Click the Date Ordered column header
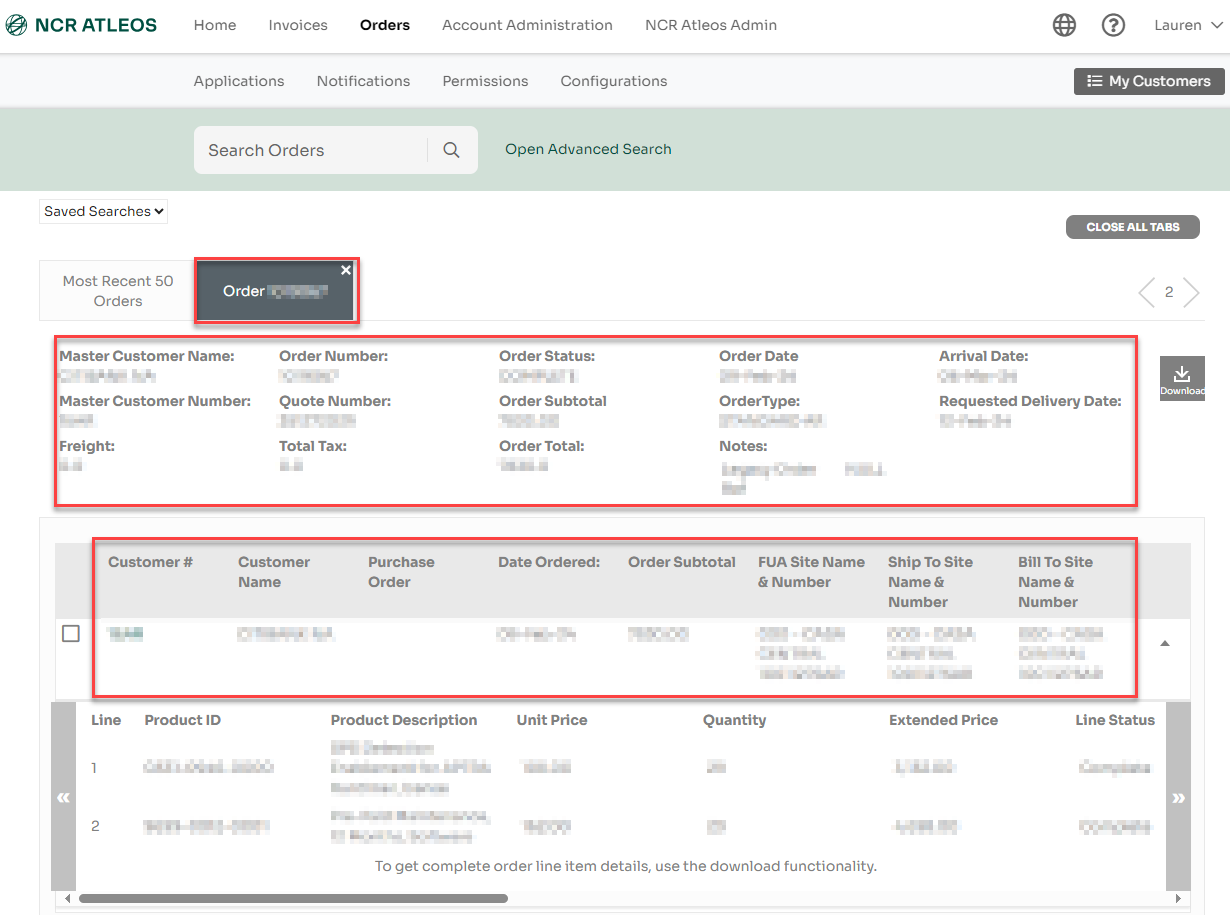 click(x=549, y=562)
